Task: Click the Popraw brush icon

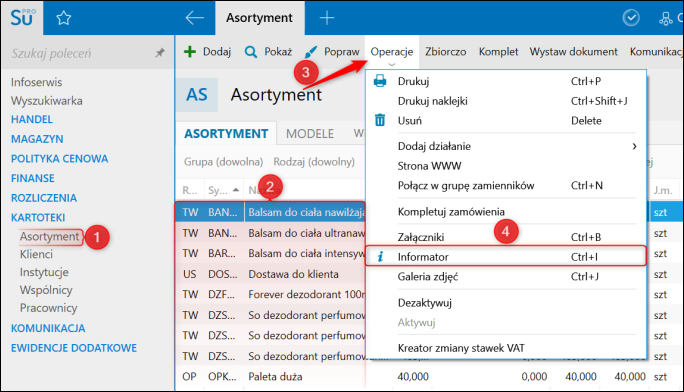Action: pyautogui.click(x=311, y=52)
